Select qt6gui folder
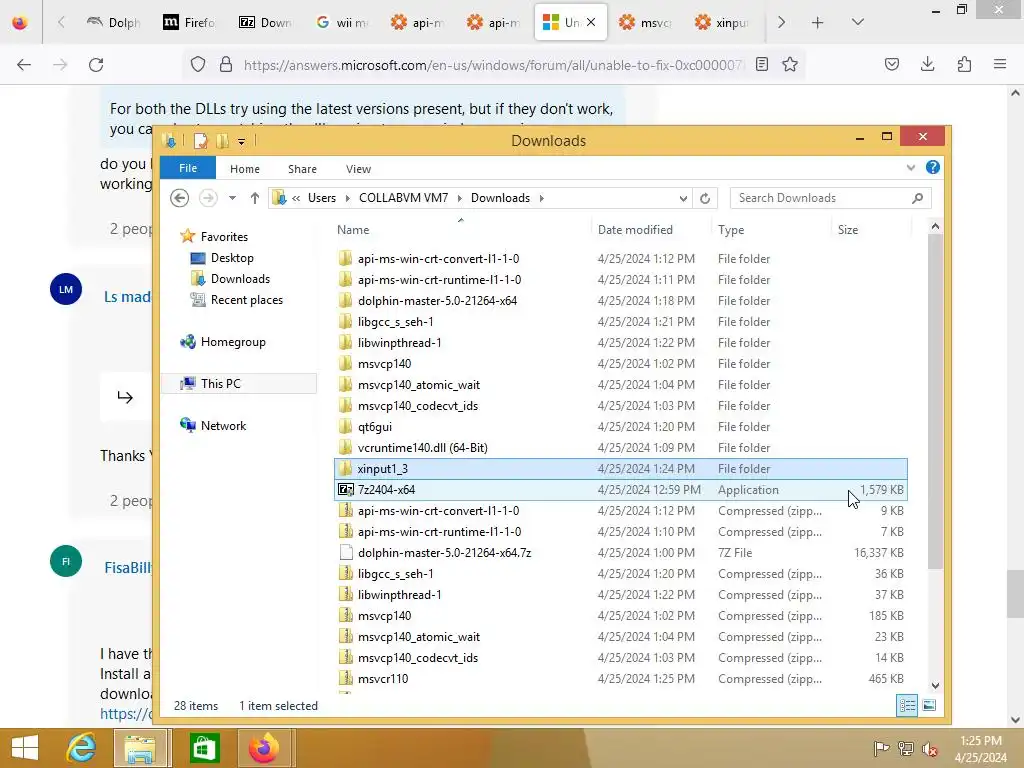This screenshot has width=1024, height=768. click(x=620, y=426)
